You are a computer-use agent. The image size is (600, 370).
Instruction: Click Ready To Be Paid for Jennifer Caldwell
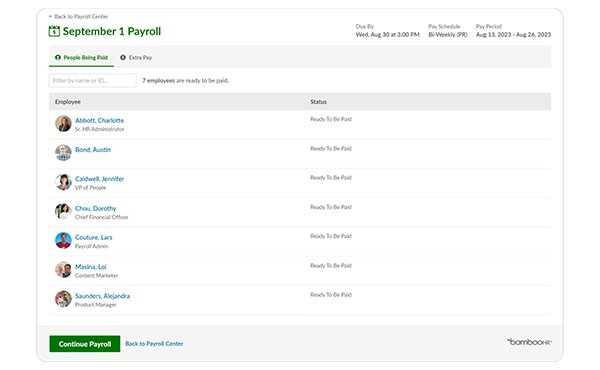[x=331, y=178]
